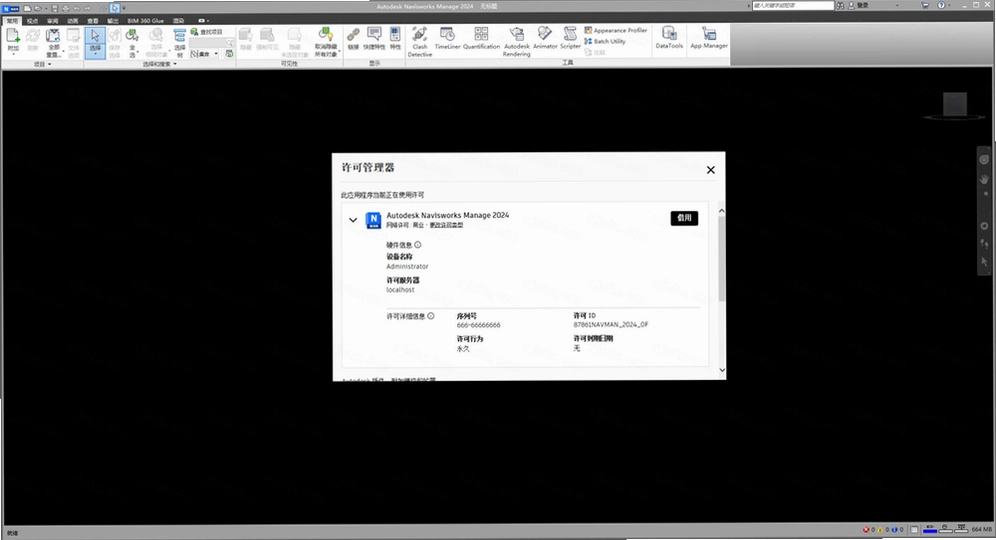This screenshot has height=540, width=996.
Task: Expand the 项目 panel dropdown arrow
Action: click(x=50, y=64)
